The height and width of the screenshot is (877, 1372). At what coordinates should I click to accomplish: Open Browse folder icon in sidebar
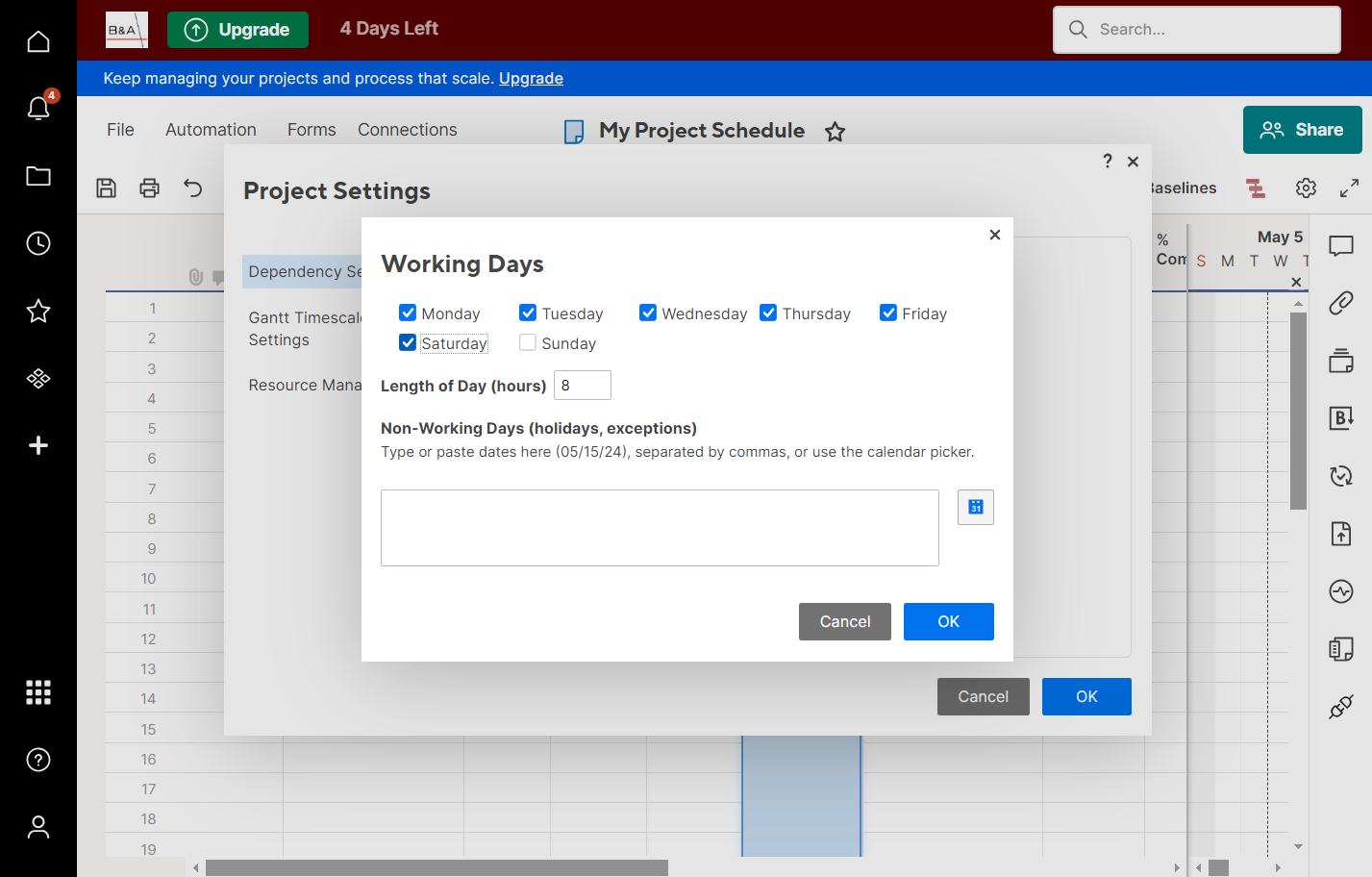tap(38, 176)
